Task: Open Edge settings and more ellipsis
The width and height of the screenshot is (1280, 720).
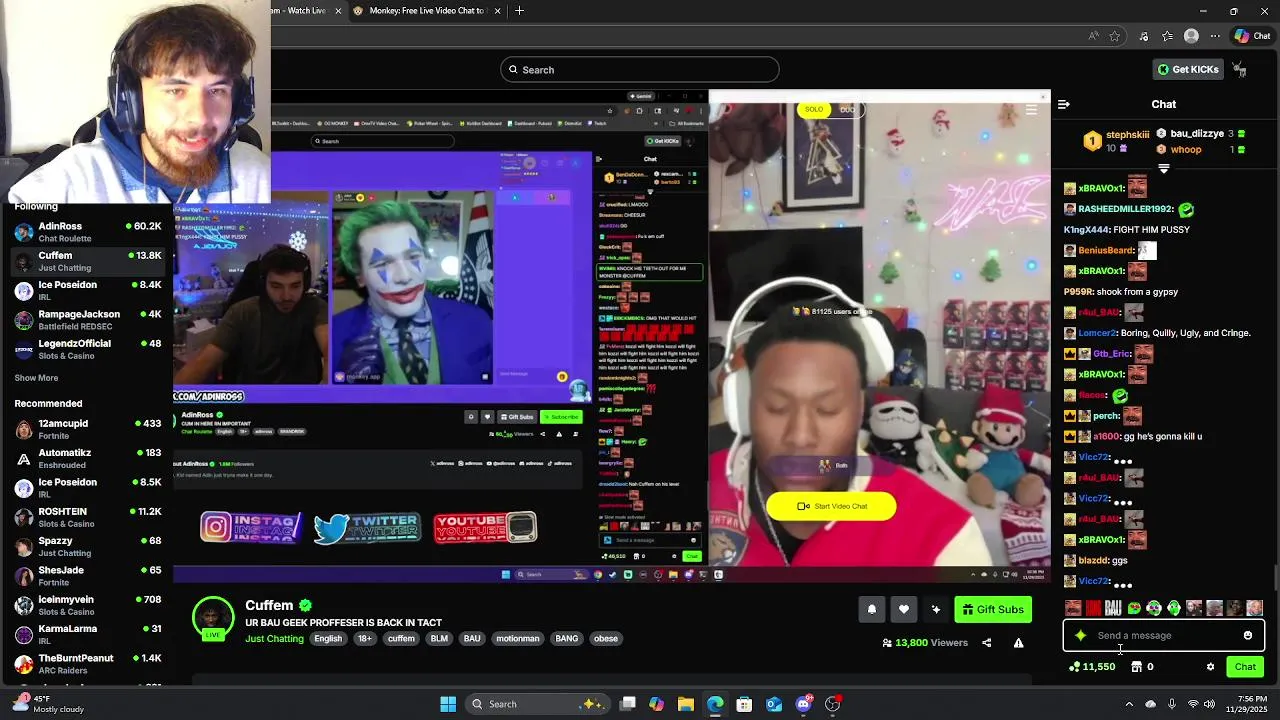Action: [x=1217, y=36]
